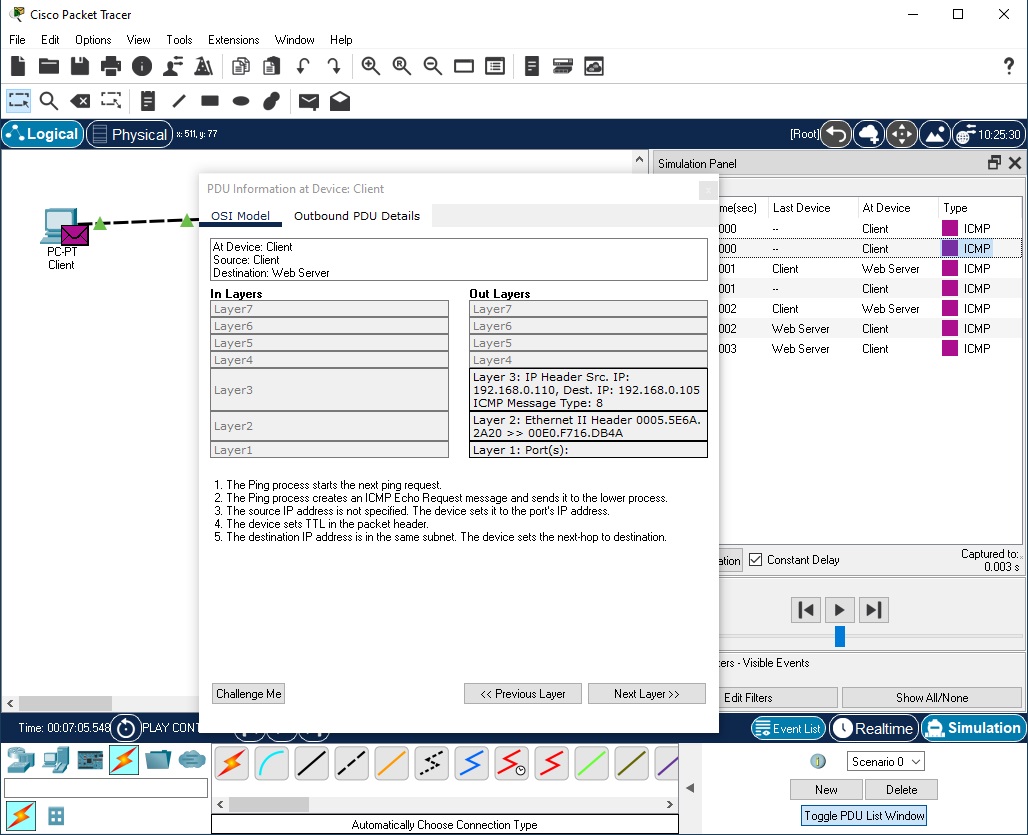The width and height of the screenshot is (1028, 835).
Task: Select the OSI Model tab
Action: [240, 216]
